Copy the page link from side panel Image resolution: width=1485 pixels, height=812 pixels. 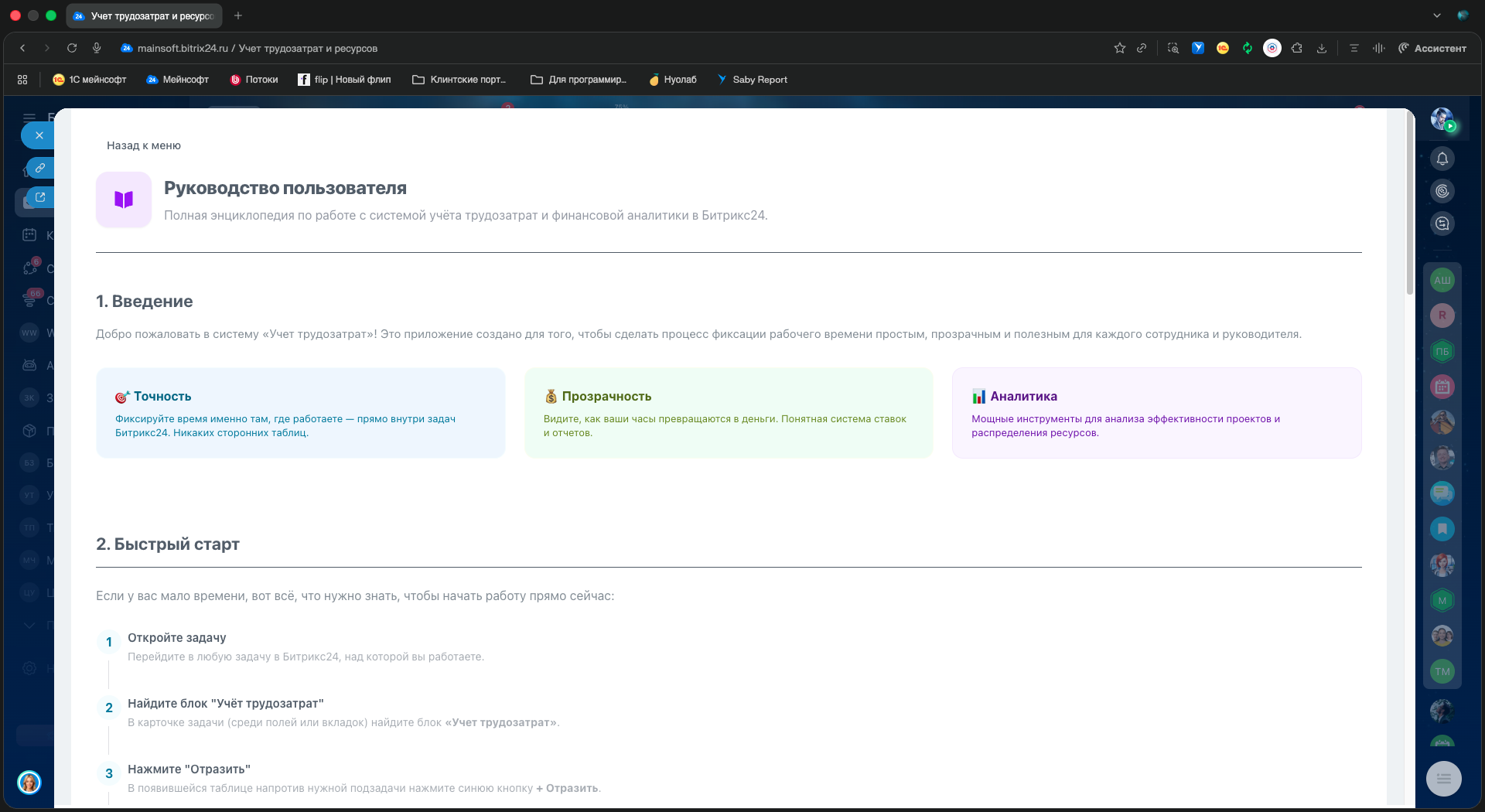pyautogui.click(x=40, y=168)
